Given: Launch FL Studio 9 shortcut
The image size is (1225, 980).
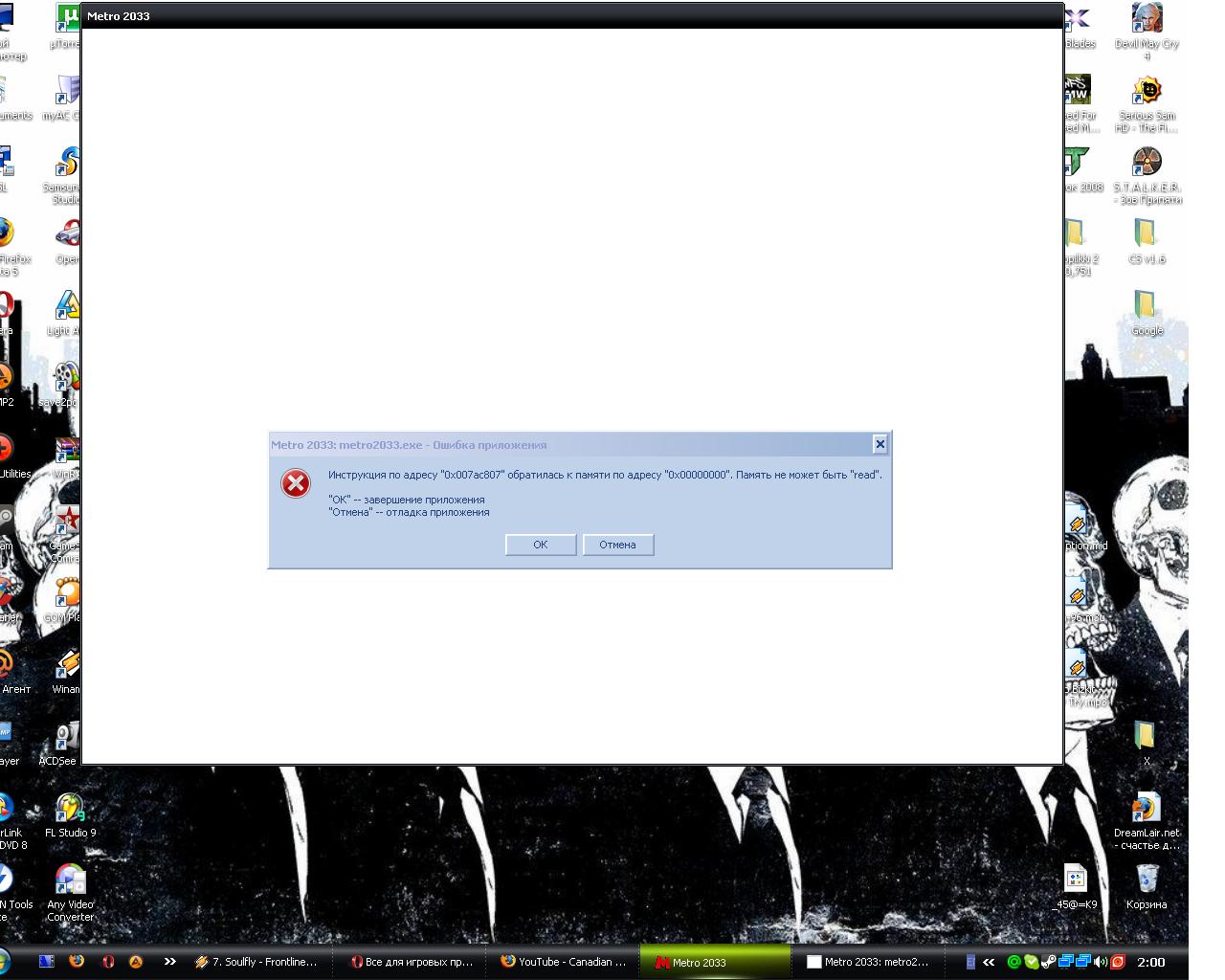Looking at the screenshot, I should 70,814.
